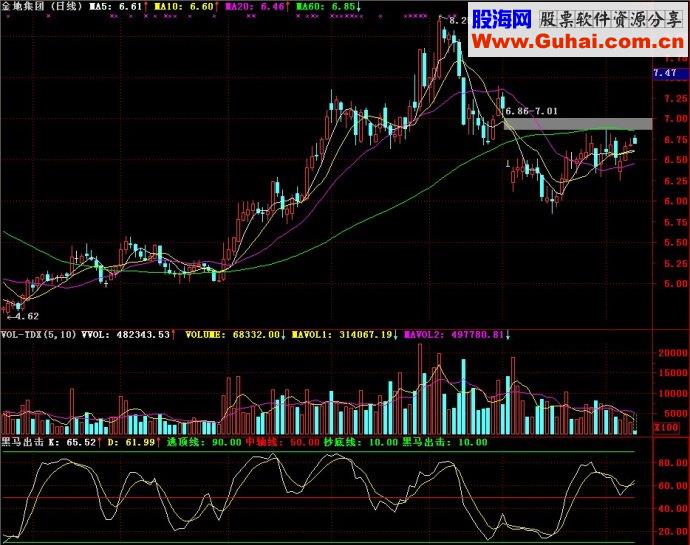The height and width of the screenshot is (545, 690).
Task: Select the VOLUME: 68332.00 readout
Action: pos(235,335)
